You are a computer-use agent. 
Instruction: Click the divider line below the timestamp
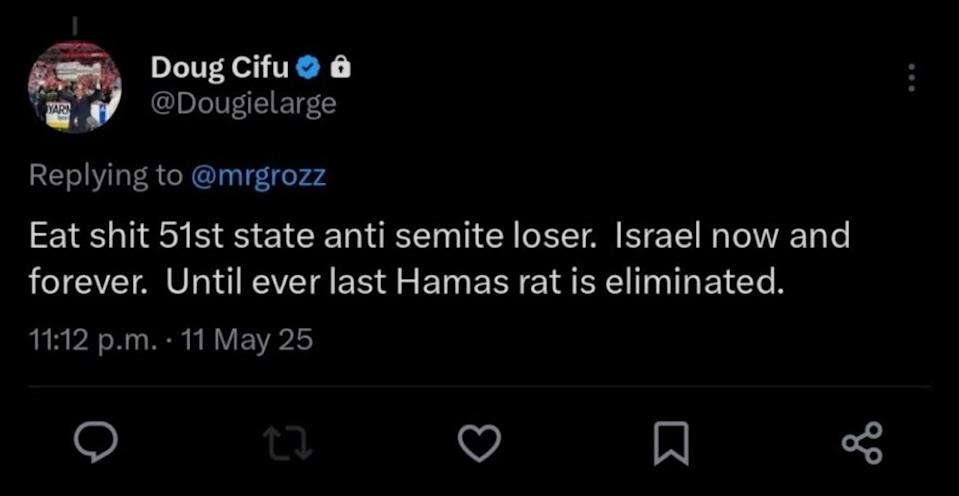[479, 385]
